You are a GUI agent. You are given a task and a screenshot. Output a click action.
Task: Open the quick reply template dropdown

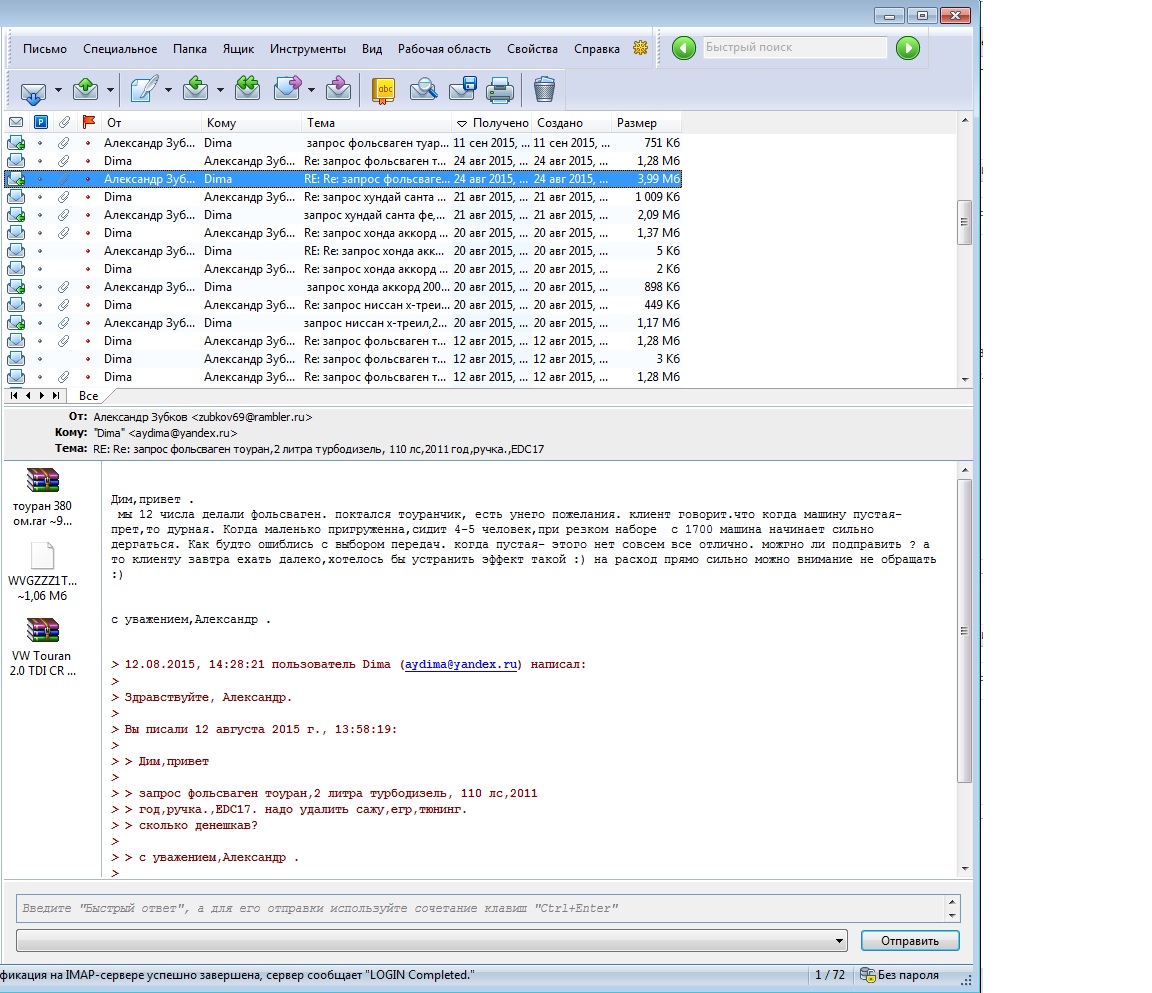point(839,941)
